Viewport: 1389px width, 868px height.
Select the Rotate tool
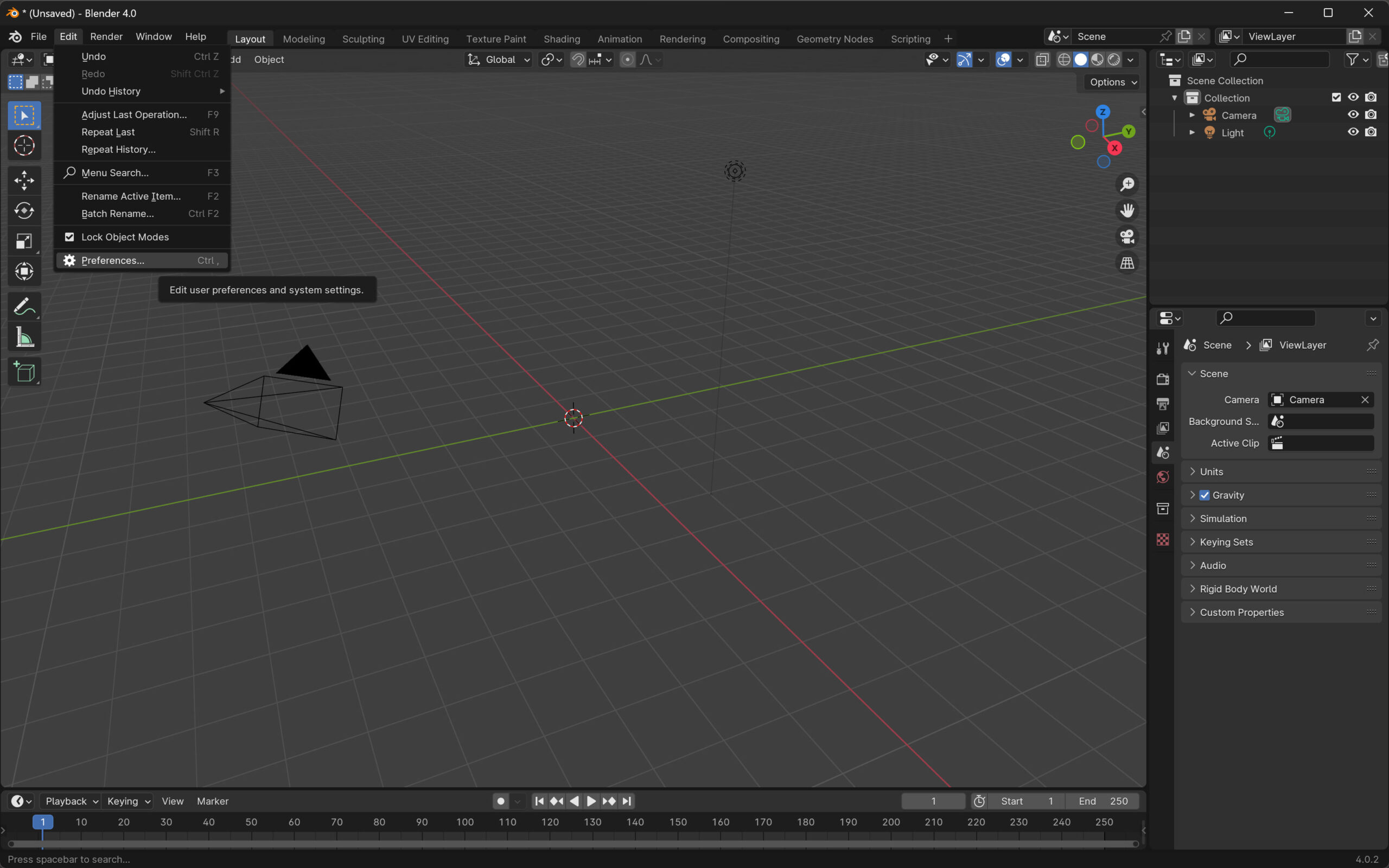(x=24, y=210)
